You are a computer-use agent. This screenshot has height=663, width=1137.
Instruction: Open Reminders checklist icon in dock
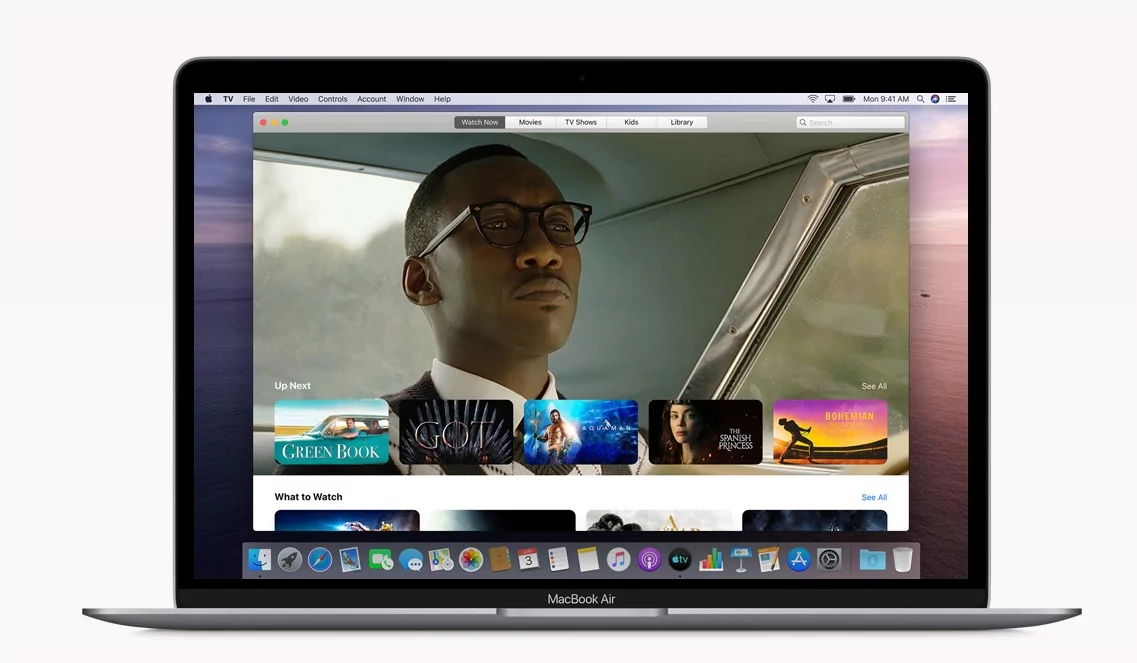(x=558, y=559)
